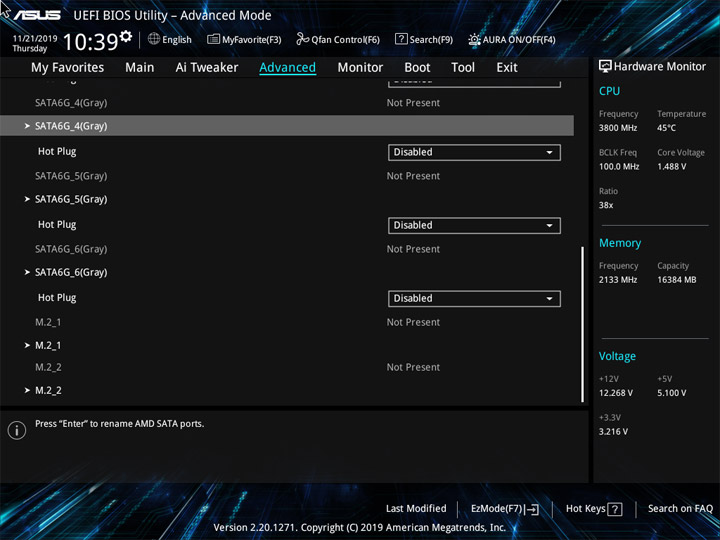Viewport: 720px width, 540px height.
Task: Open the partially visible top dropdown box
Action: click(474, 83)
